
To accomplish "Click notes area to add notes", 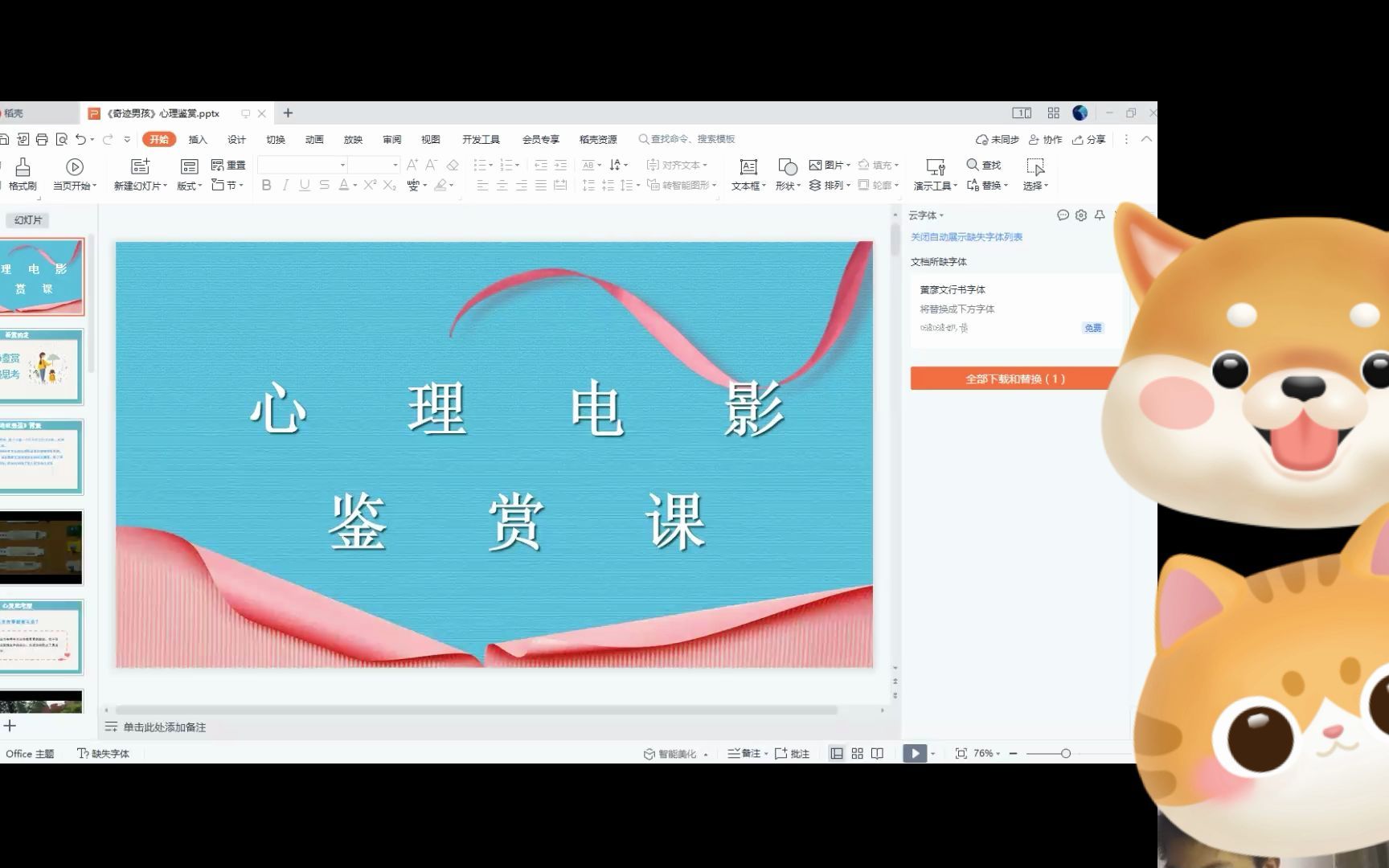I will (164, 727).
